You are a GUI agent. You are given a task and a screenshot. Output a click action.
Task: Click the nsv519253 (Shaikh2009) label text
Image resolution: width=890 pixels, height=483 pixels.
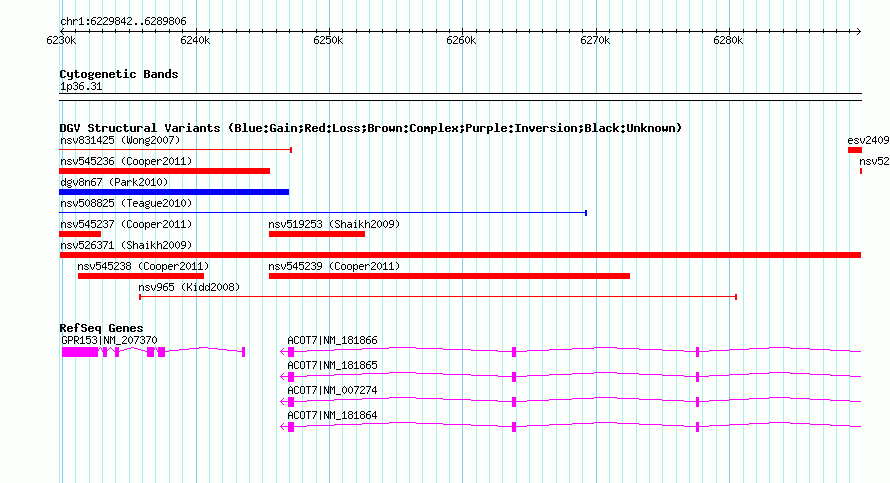[x=334, y=224]
